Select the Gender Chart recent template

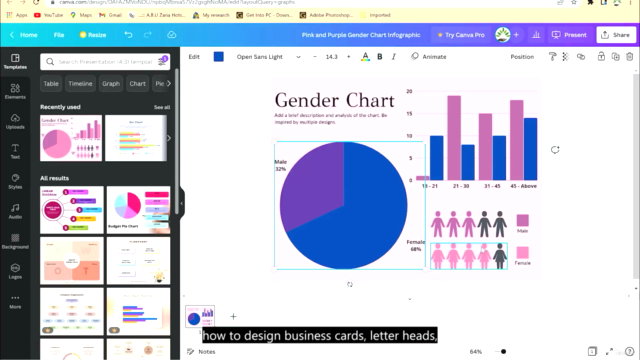tap(71, 138)
